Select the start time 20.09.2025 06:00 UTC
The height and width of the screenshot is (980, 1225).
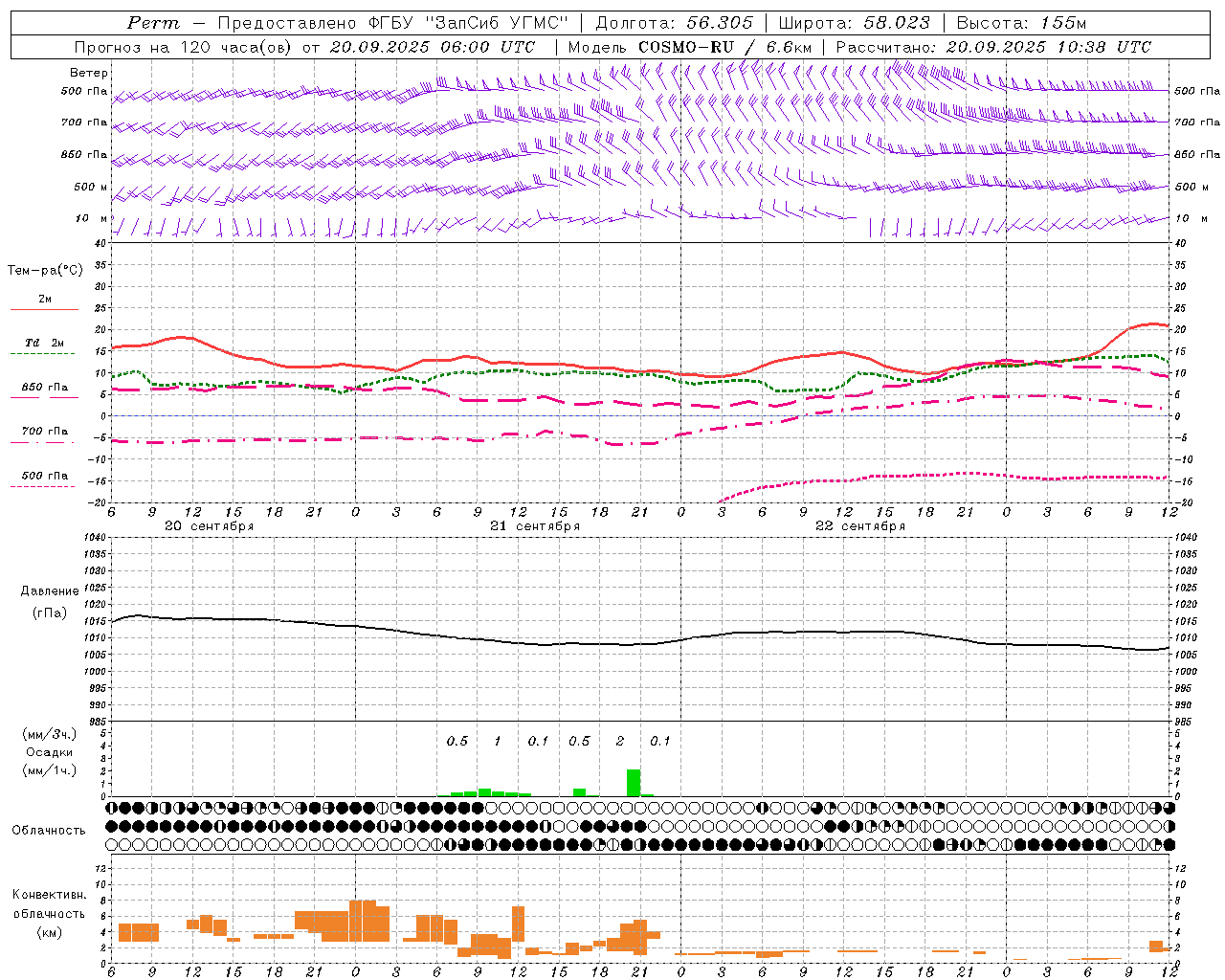pos(433,47)
